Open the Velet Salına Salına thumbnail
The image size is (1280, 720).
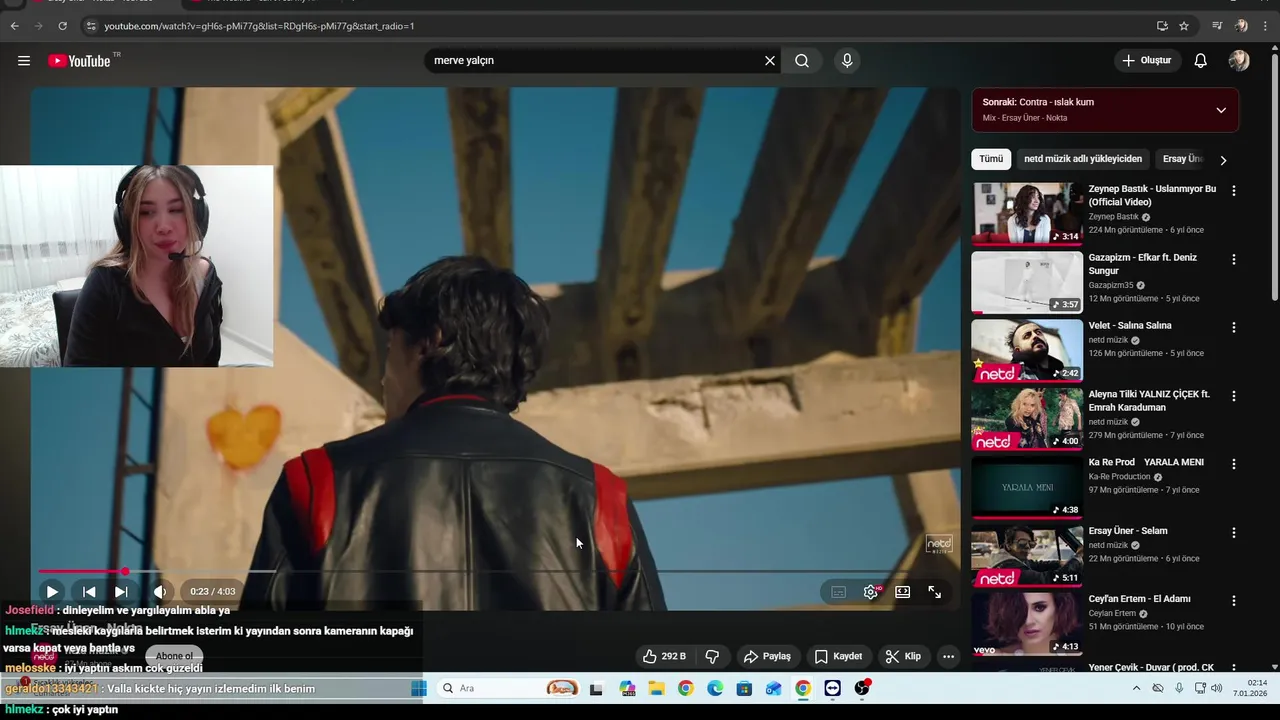1027,350
